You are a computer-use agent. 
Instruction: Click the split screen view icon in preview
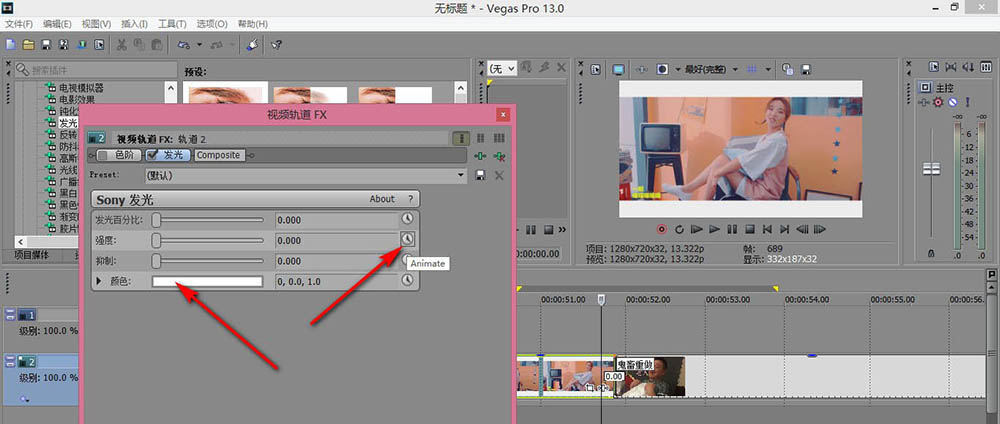(663, 69)
